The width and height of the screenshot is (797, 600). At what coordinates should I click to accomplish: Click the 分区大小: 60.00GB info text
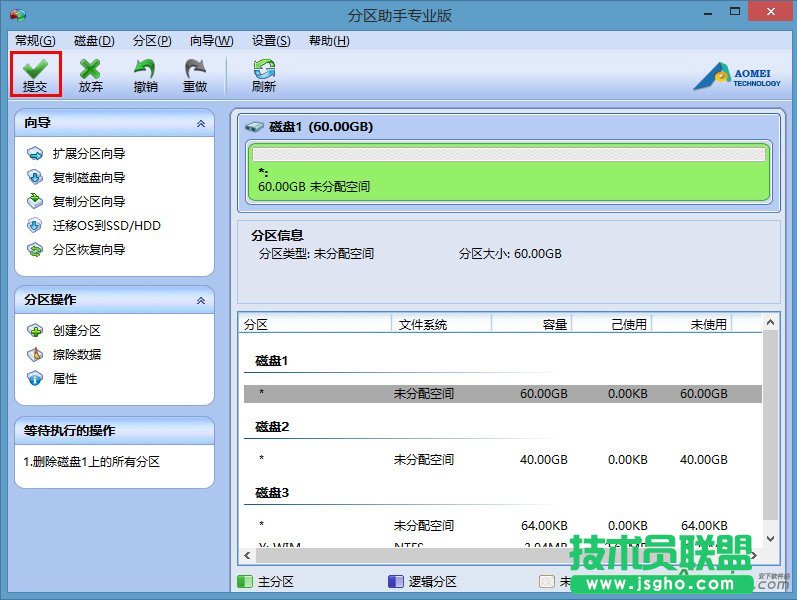click(x=510, y=253)
